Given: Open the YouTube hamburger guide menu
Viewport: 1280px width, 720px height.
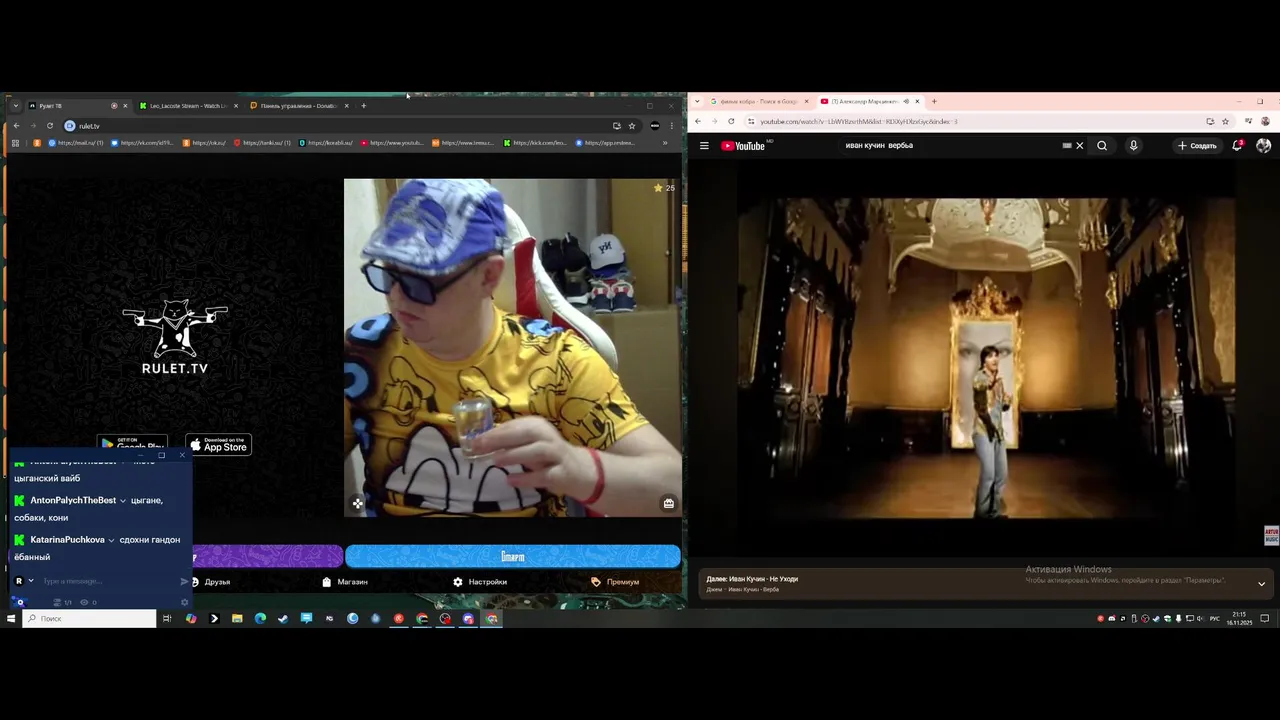Looking at the screenshot, I should click(x=704, y=145).
